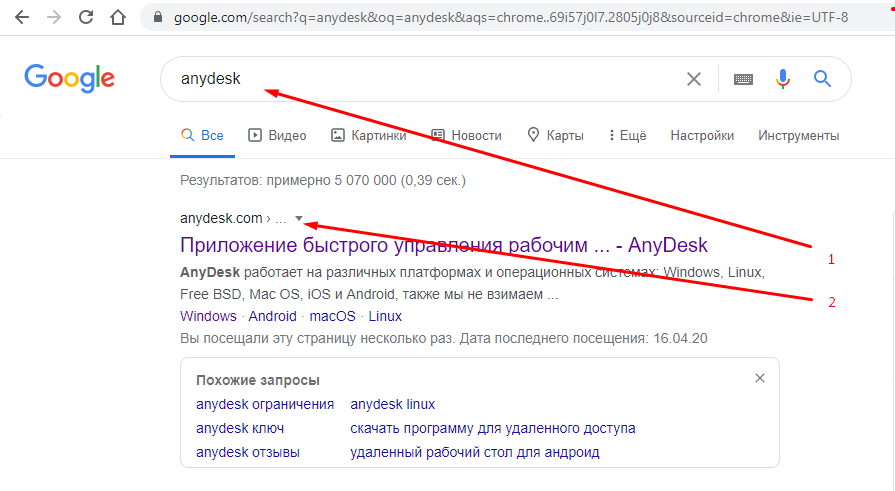
Task: Click the address bar URL text
Action: click(511, 18)
